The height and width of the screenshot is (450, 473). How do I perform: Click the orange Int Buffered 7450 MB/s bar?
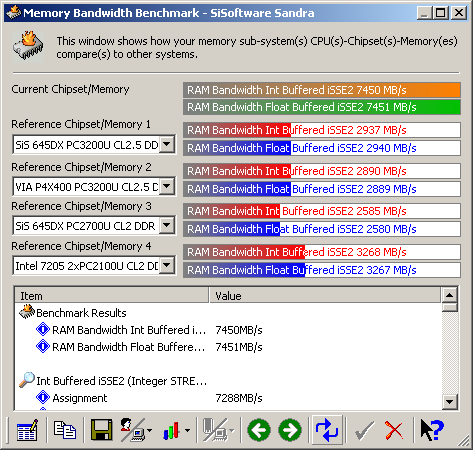click(x=322, y=90)
